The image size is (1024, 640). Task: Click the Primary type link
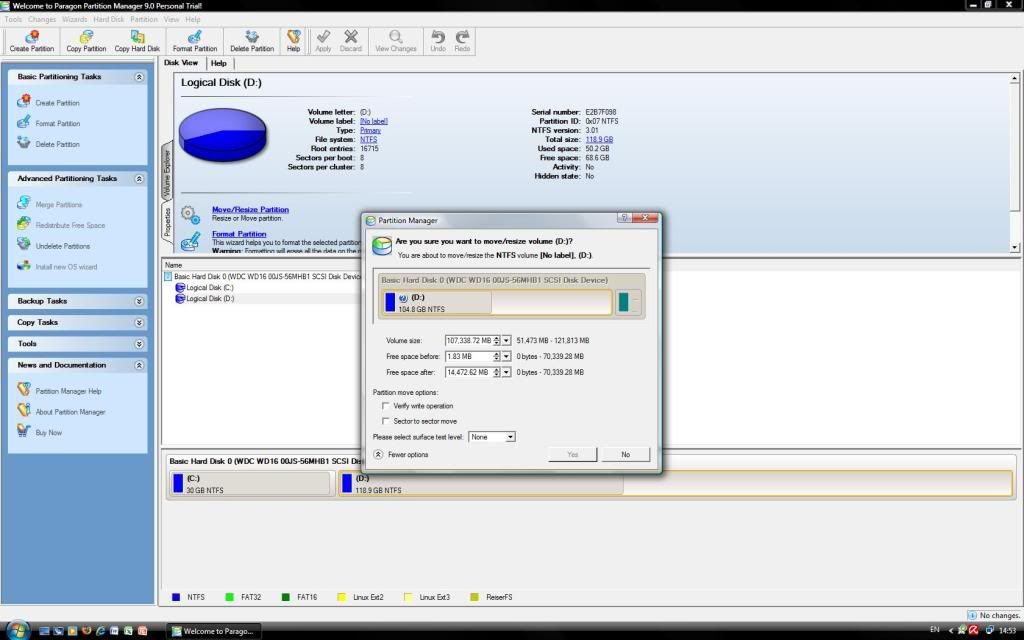tap(370, 131)
